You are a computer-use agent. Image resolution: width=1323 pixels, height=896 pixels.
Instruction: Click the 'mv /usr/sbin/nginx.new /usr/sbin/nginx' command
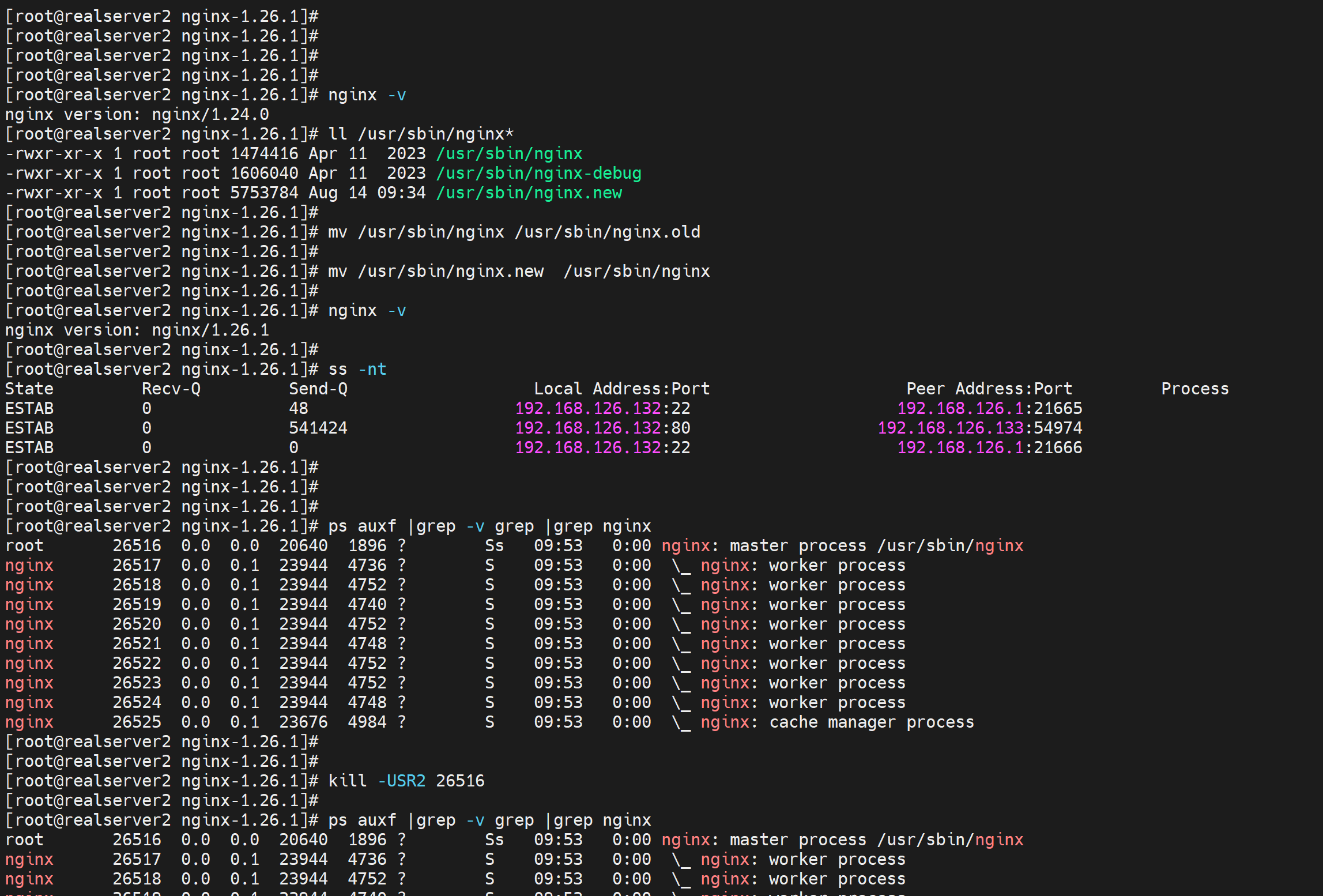tap(518, 271)
